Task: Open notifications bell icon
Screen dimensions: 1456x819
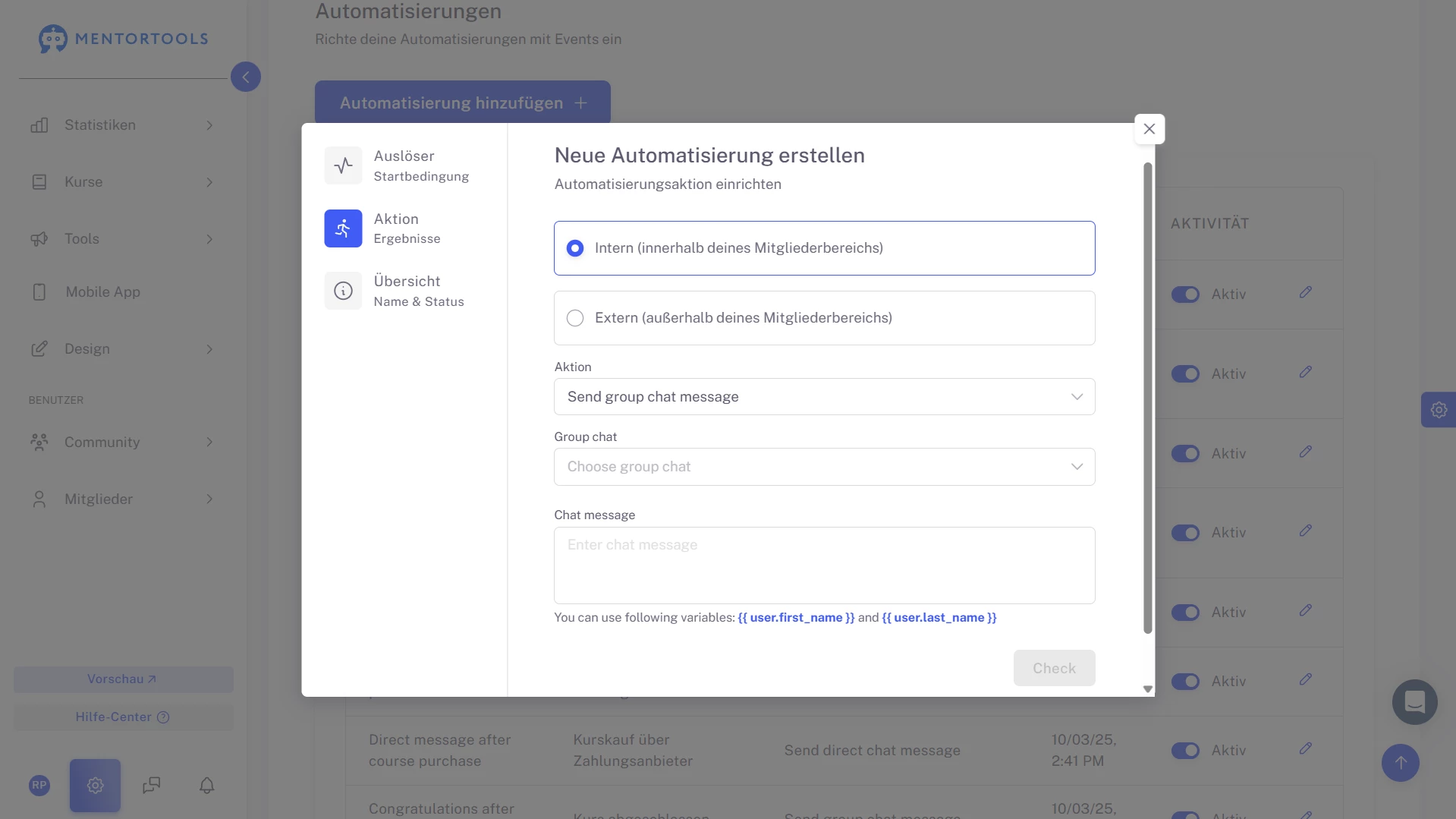Action: 206,786
